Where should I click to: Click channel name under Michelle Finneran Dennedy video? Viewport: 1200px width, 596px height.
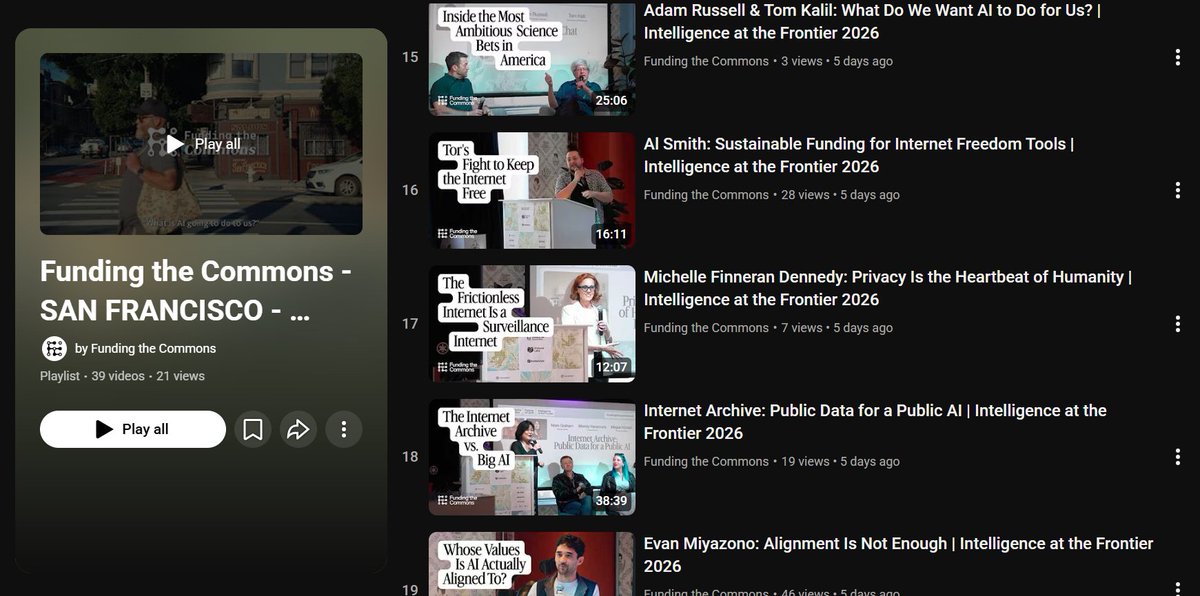point(706,328)
